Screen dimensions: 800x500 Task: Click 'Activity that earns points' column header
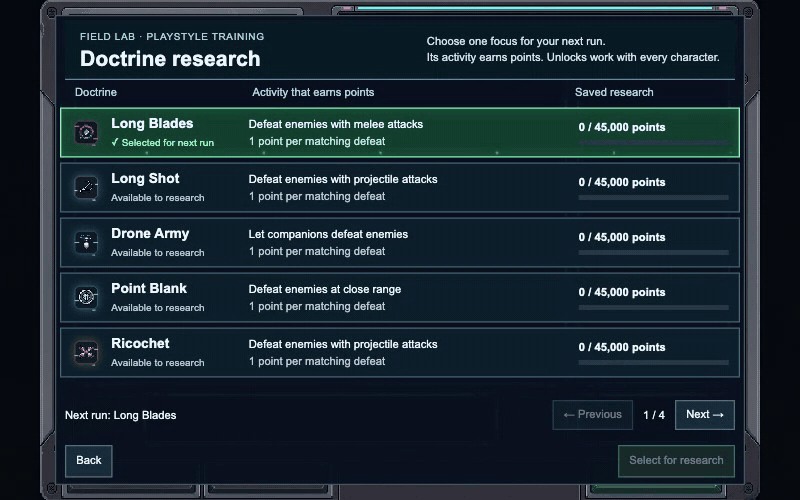(313, 92)
